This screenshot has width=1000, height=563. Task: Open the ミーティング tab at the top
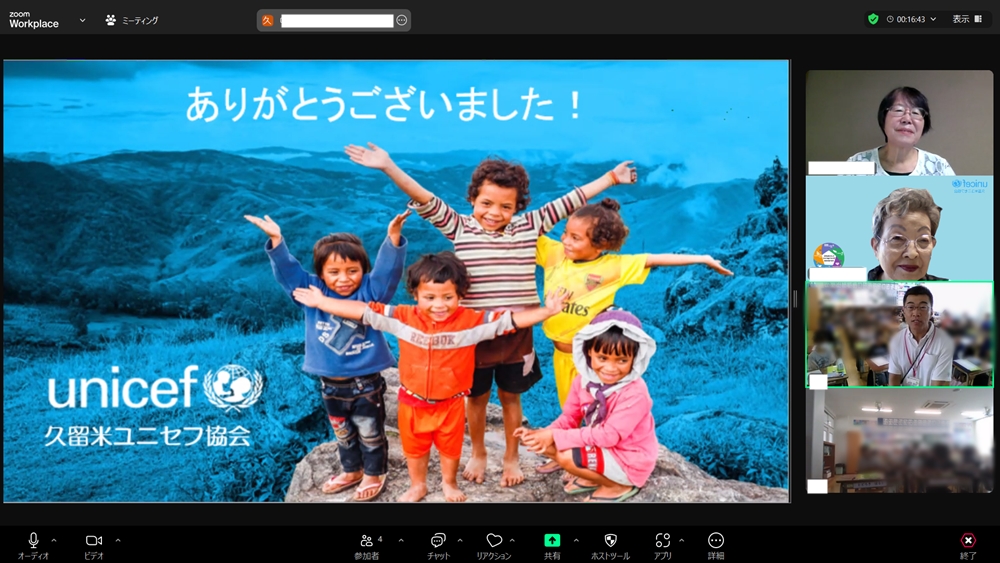(x=132, y=20)
